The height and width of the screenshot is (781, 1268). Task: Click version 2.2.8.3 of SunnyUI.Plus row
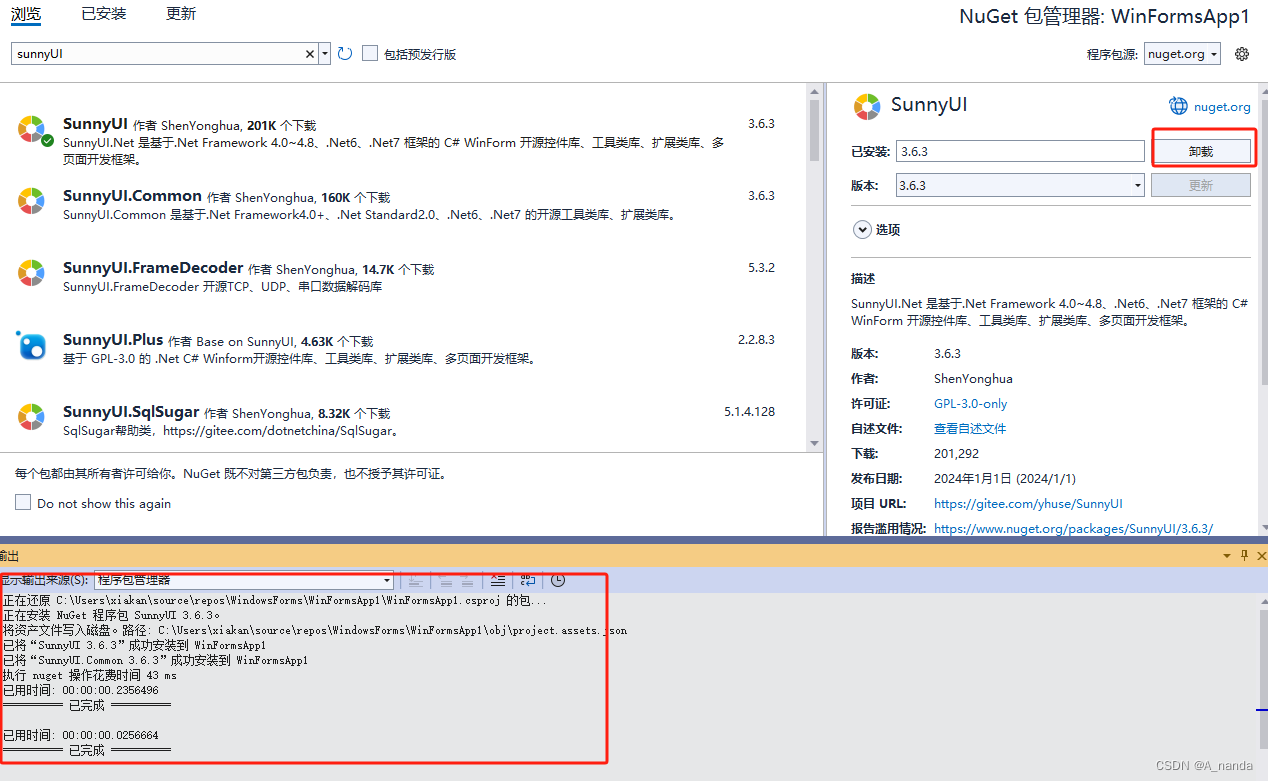click(756, 340)
